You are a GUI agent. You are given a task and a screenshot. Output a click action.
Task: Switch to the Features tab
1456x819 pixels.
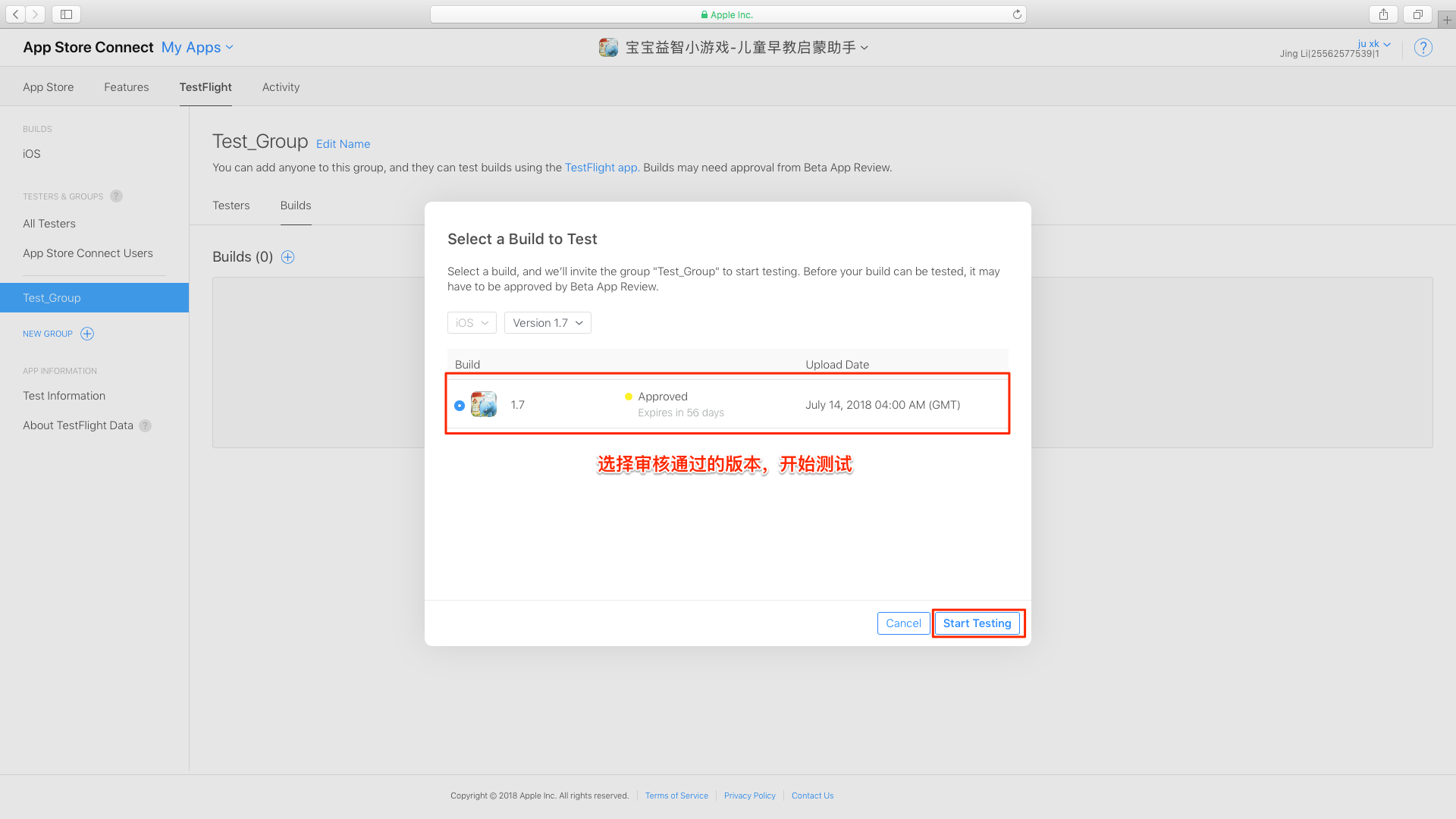tap(127, 87)
